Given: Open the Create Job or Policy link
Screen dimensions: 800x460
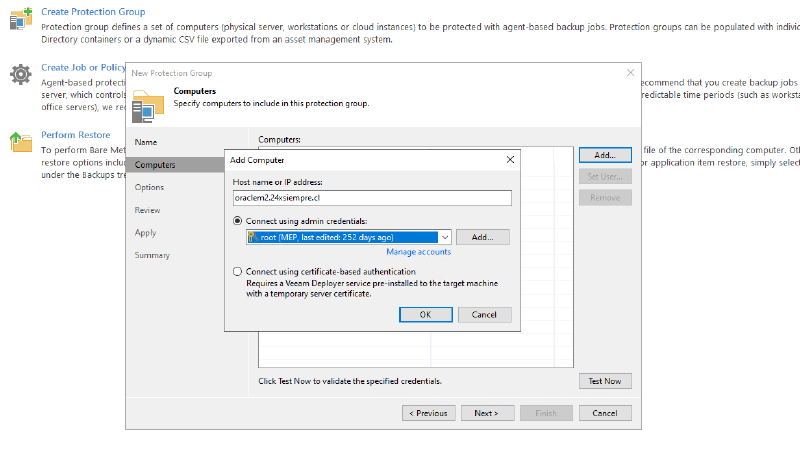Looking at the screenshot, I should pos(83,67).
